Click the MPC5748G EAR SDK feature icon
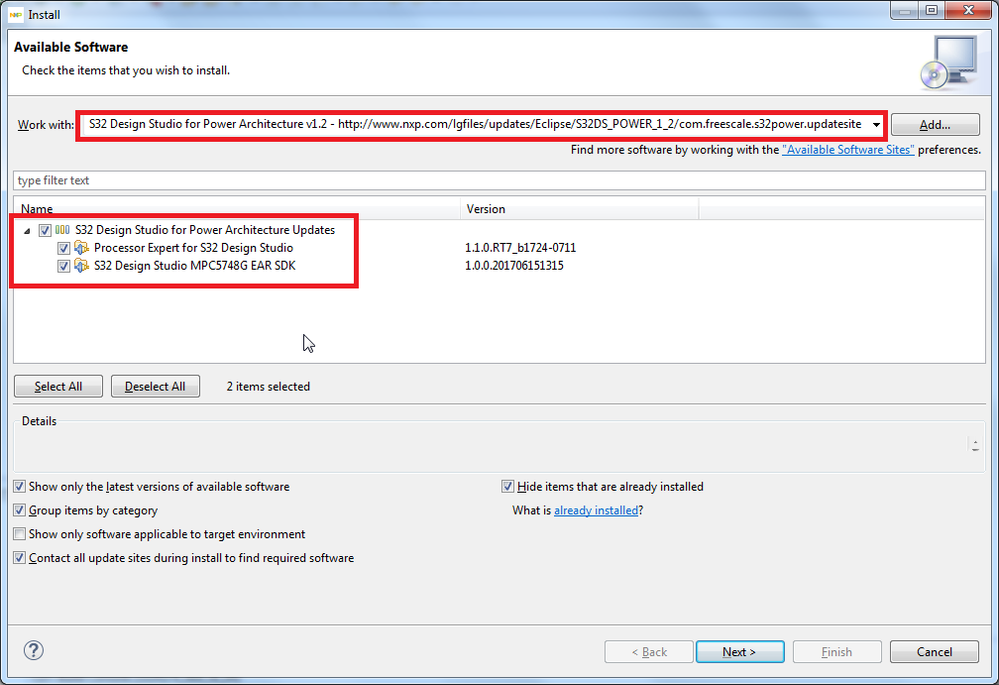Viewport: 999px width, 685px height. pyautogui.click(x=82, y=266)
